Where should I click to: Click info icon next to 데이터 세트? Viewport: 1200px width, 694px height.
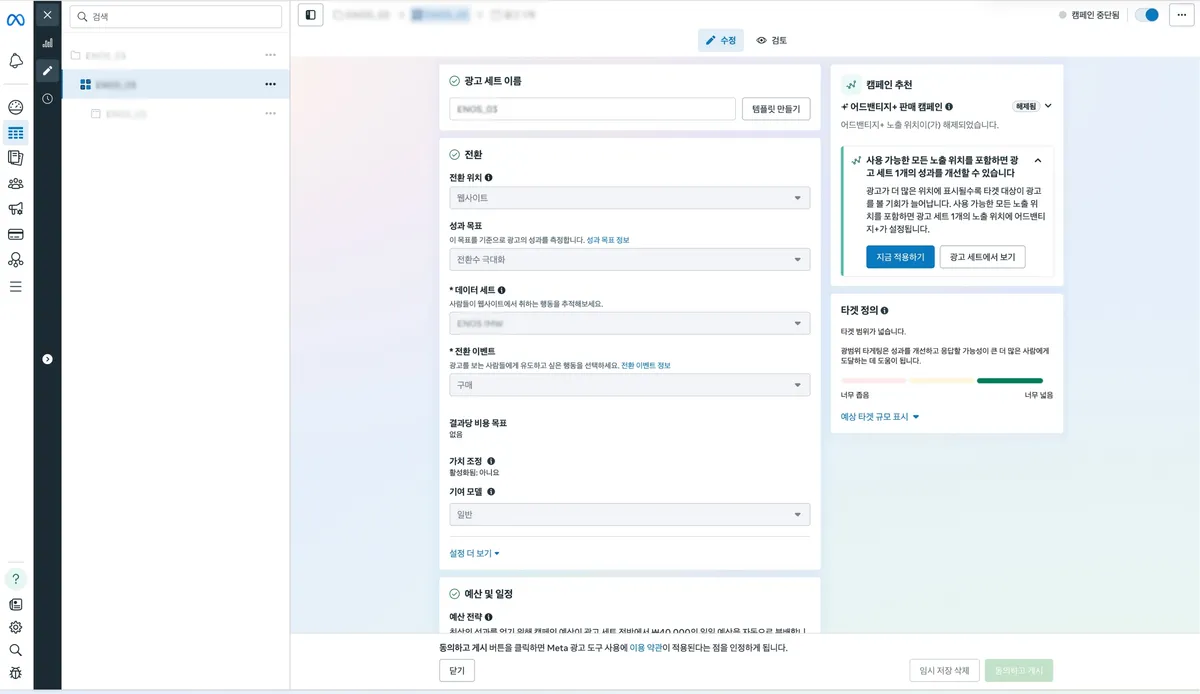pos(502,290)
